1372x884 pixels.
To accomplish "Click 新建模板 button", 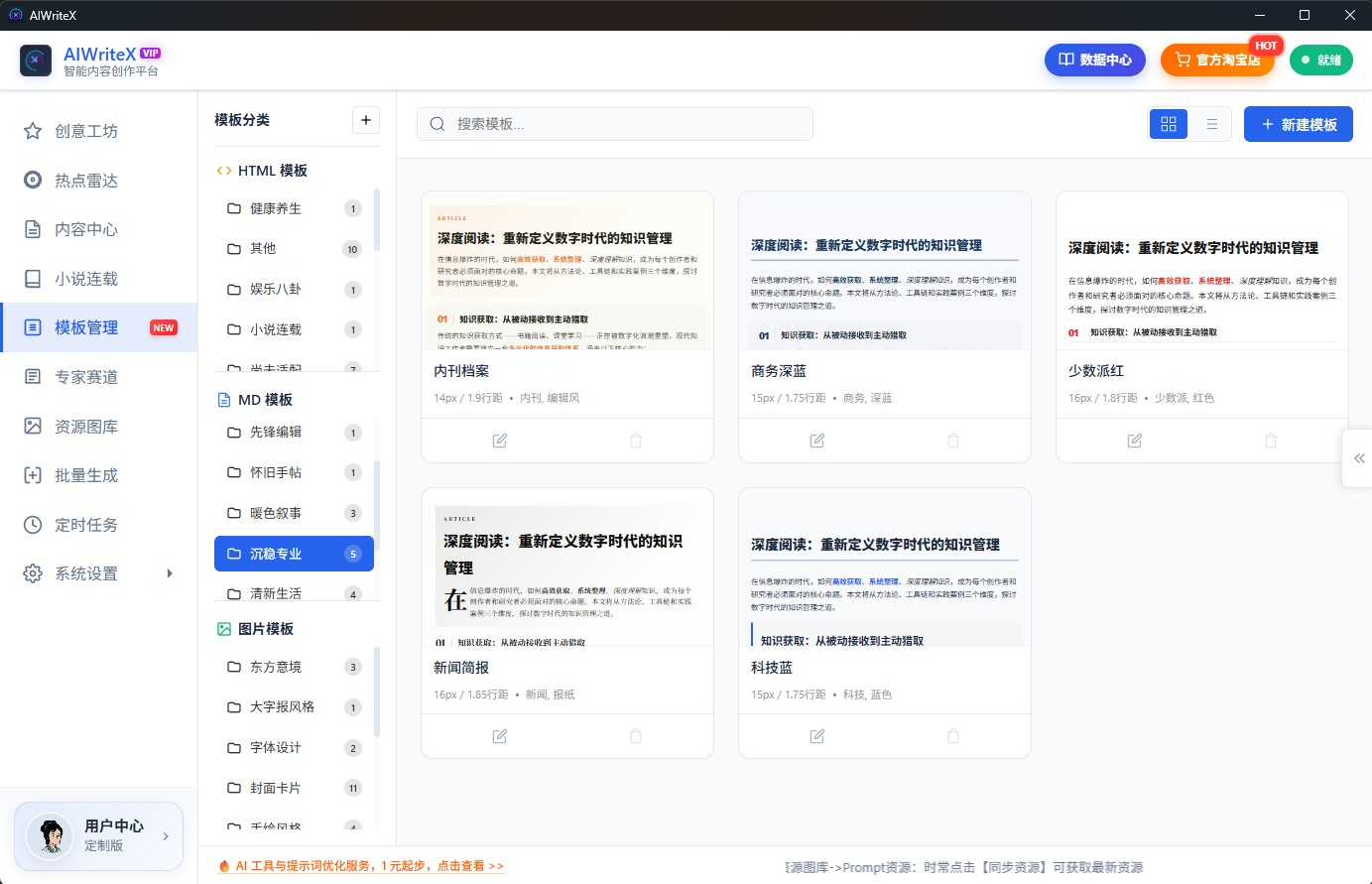I will click(x=1299, y=124).
